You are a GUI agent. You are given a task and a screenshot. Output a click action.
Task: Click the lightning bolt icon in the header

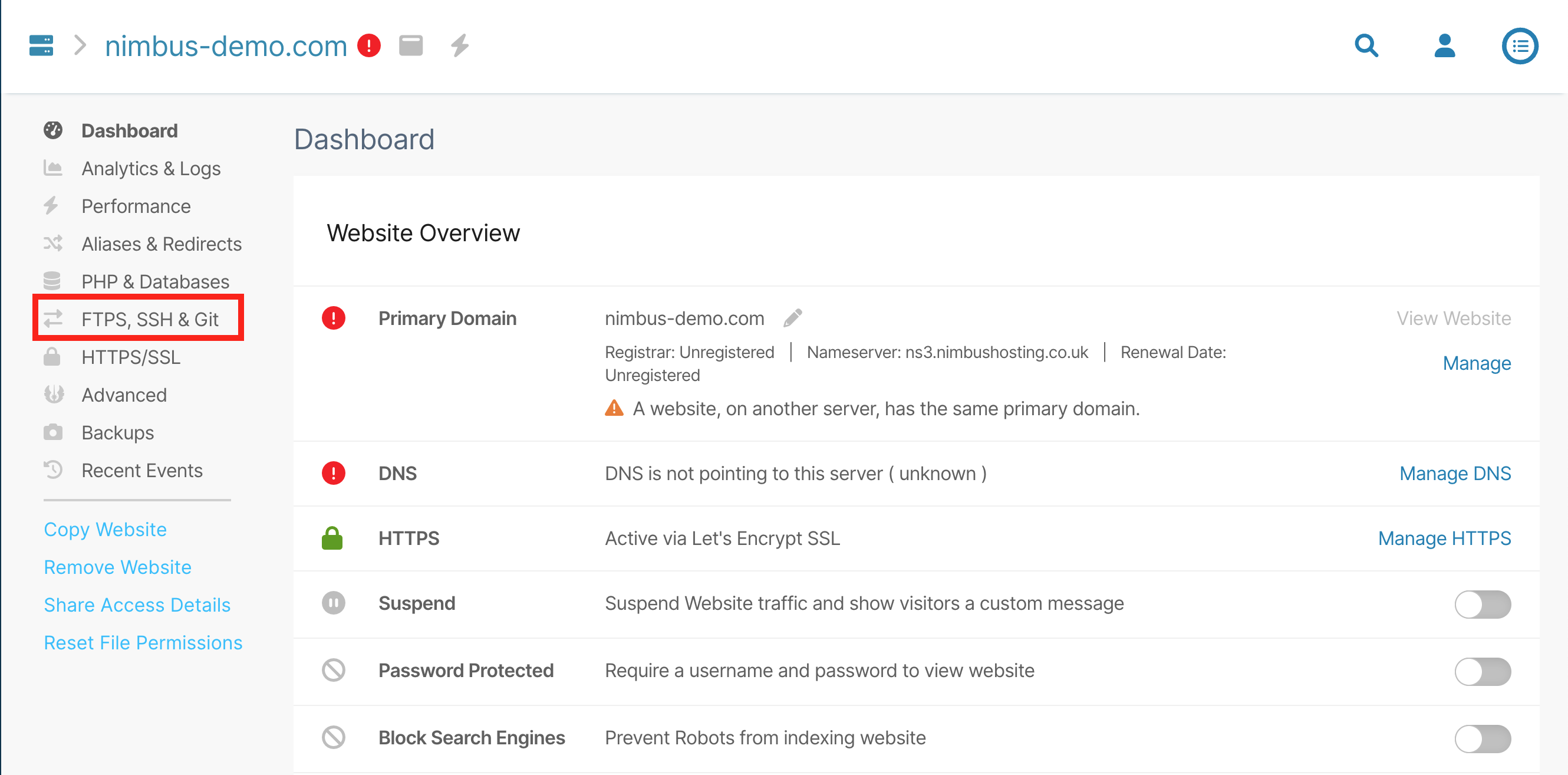click(x=460, y=45)
